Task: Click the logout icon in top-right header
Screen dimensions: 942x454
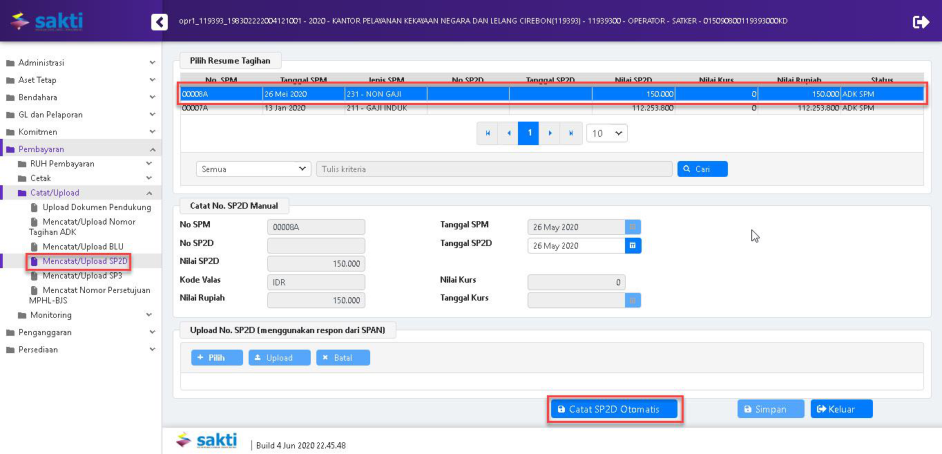Action: [920, 21]
